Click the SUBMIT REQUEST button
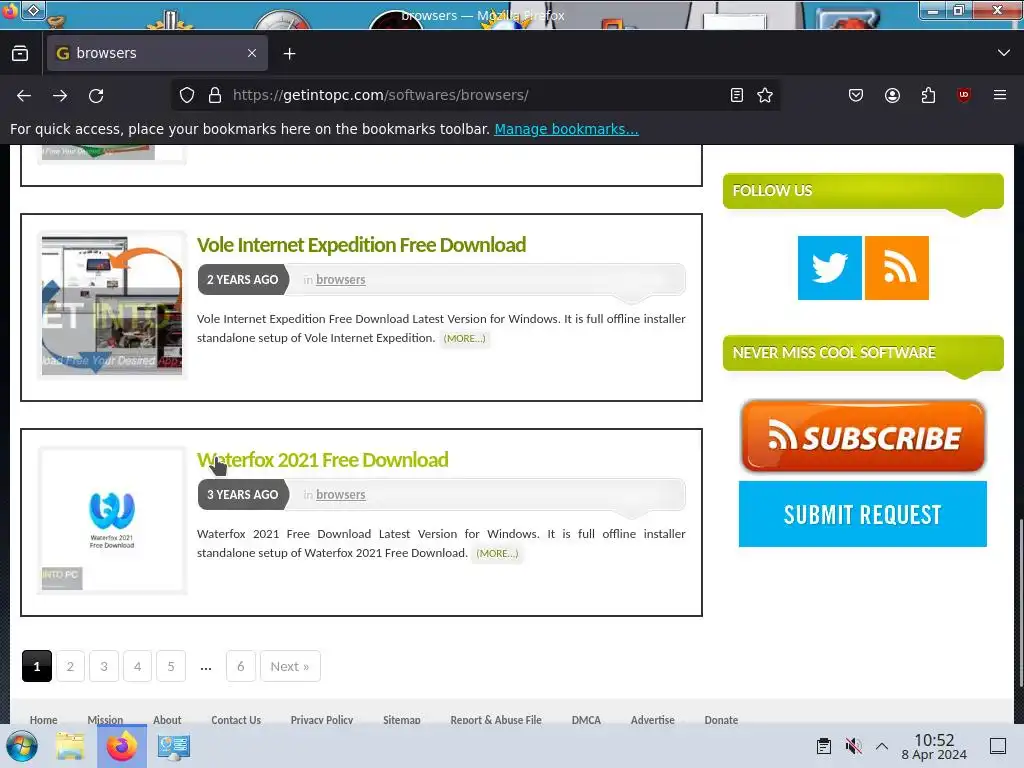The height and width of the screenshot is (768, 1024). 863,514
